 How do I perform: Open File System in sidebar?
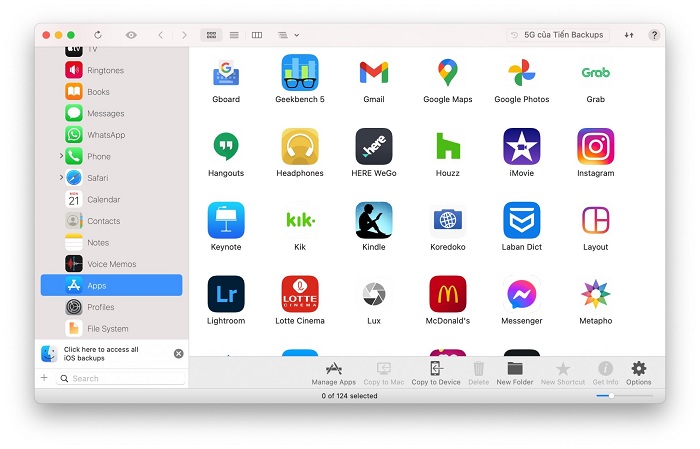tap(107, 328)
